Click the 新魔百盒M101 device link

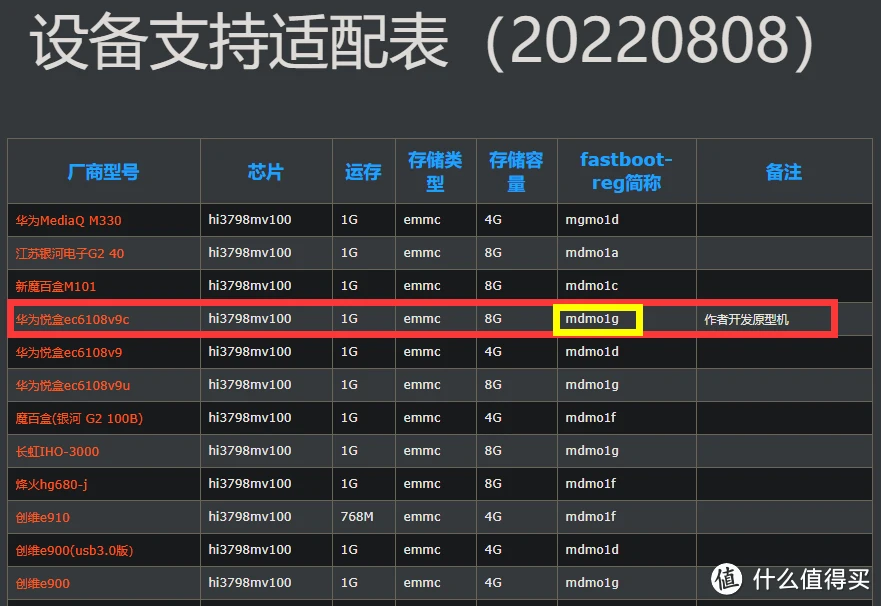tap(56, 287)
